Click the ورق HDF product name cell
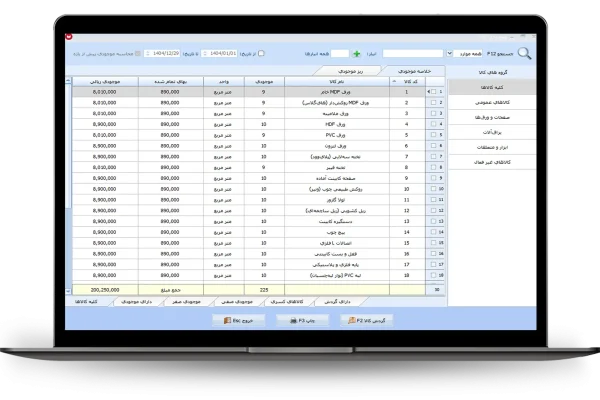This screenshot has height=400, width=600. [x=337, y=124]
